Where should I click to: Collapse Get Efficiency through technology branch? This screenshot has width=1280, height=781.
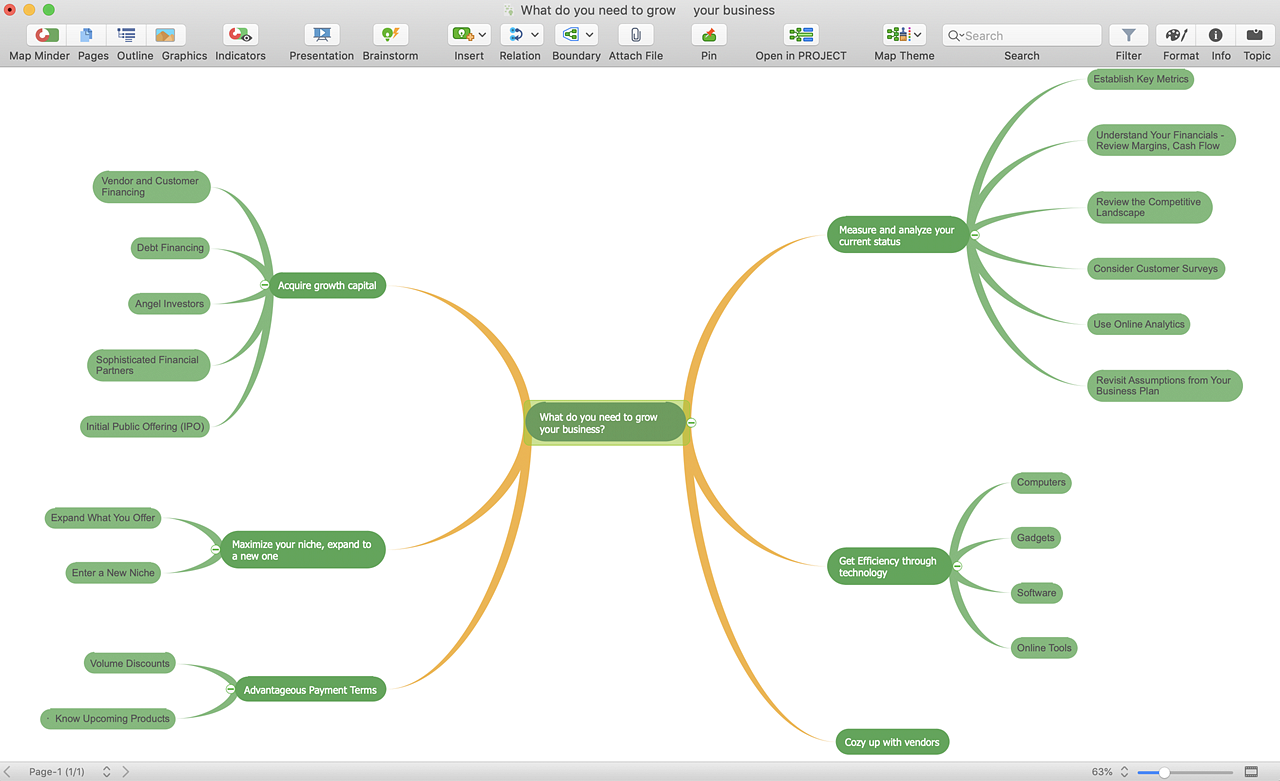pyautogui.click(x=957, y=566)
